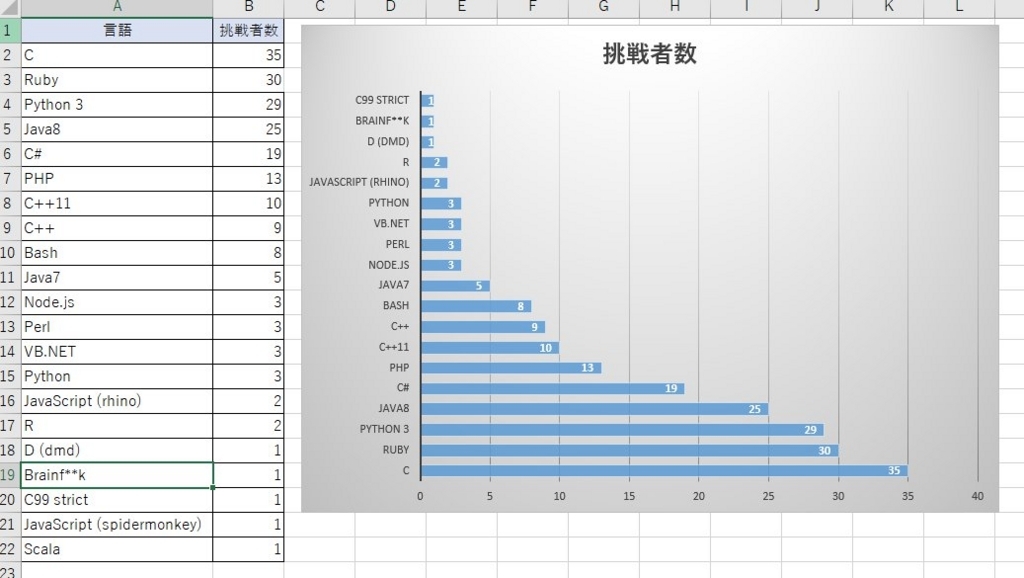Select the value 35 in column B
The image size is (1024, 578).
[248, 55]
